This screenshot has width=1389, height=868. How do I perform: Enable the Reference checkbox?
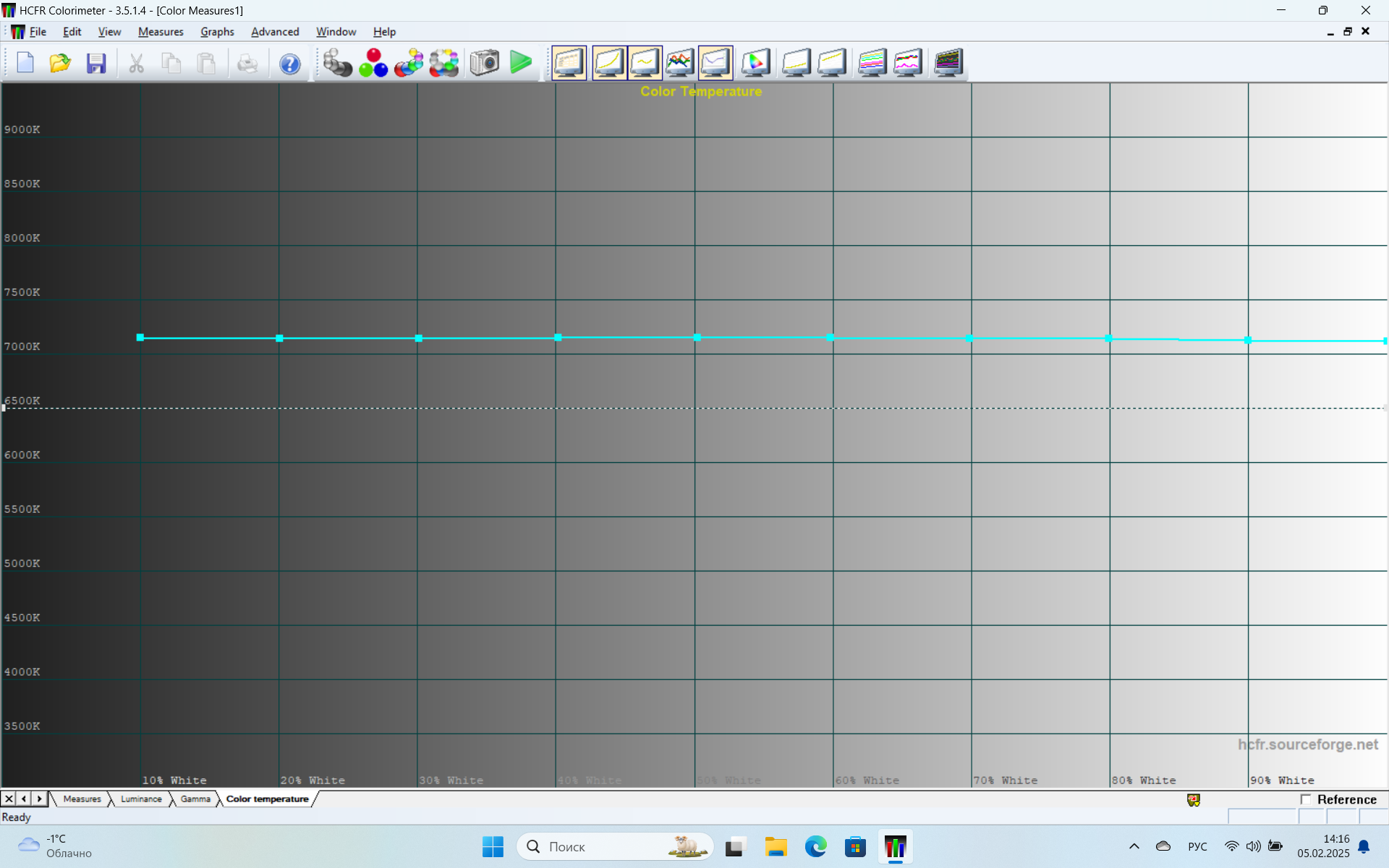tap(1306, 799)
